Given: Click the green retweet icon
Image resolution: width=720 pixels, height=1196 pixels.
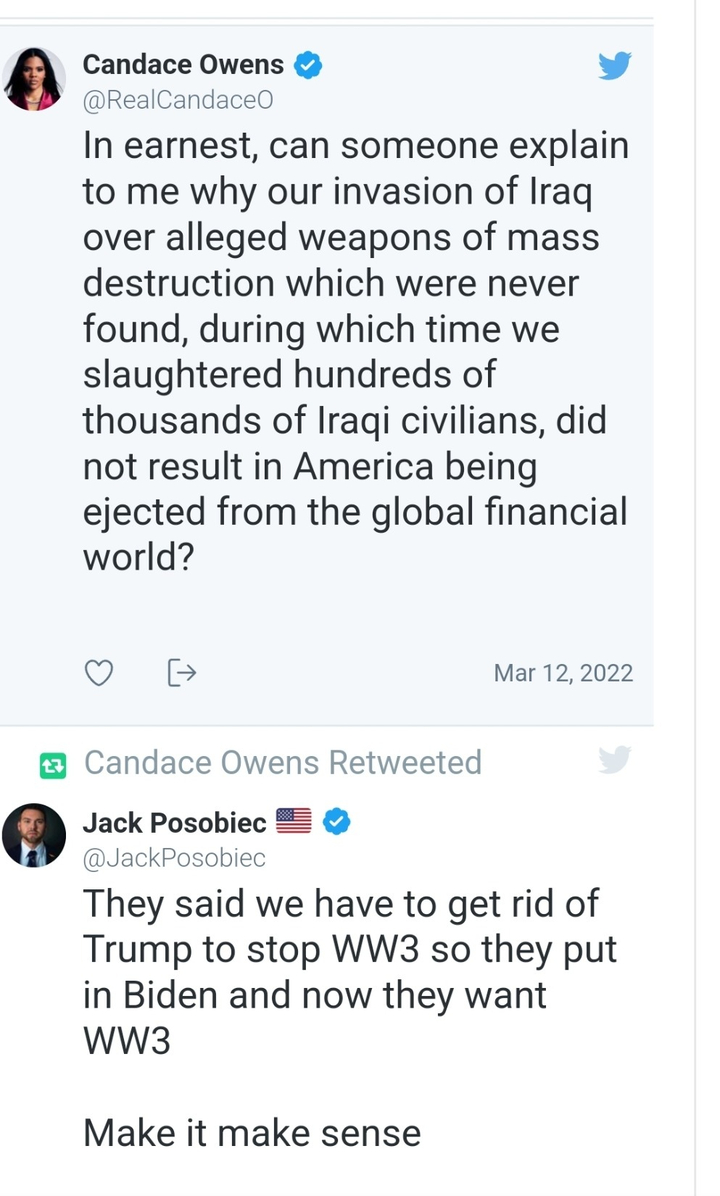Looking at the screenshot, I should tap(51, 766).
